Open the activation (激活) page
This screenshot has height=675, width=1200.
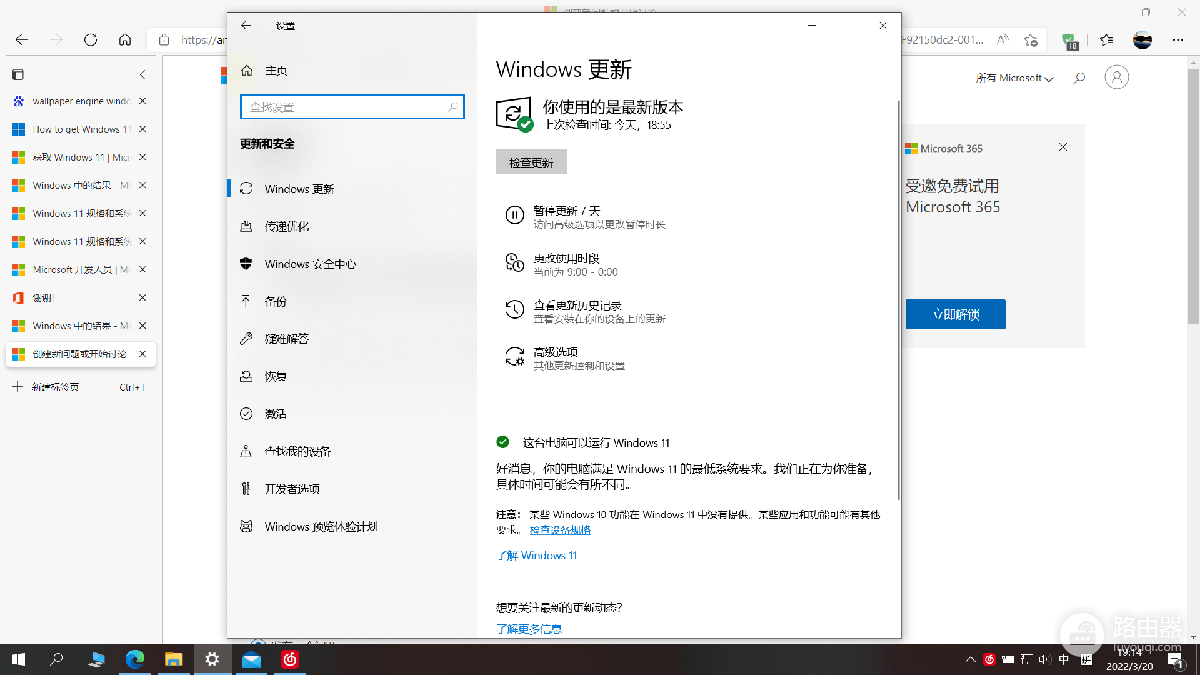pos(352,414)
